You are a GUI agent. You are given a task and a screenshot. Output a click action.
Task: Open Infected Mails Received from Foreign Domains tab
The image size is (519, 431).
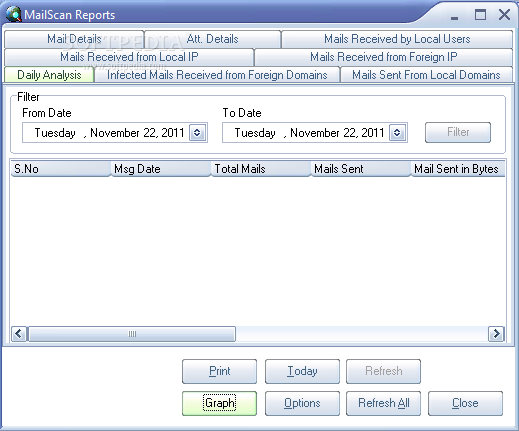(217, 75)
